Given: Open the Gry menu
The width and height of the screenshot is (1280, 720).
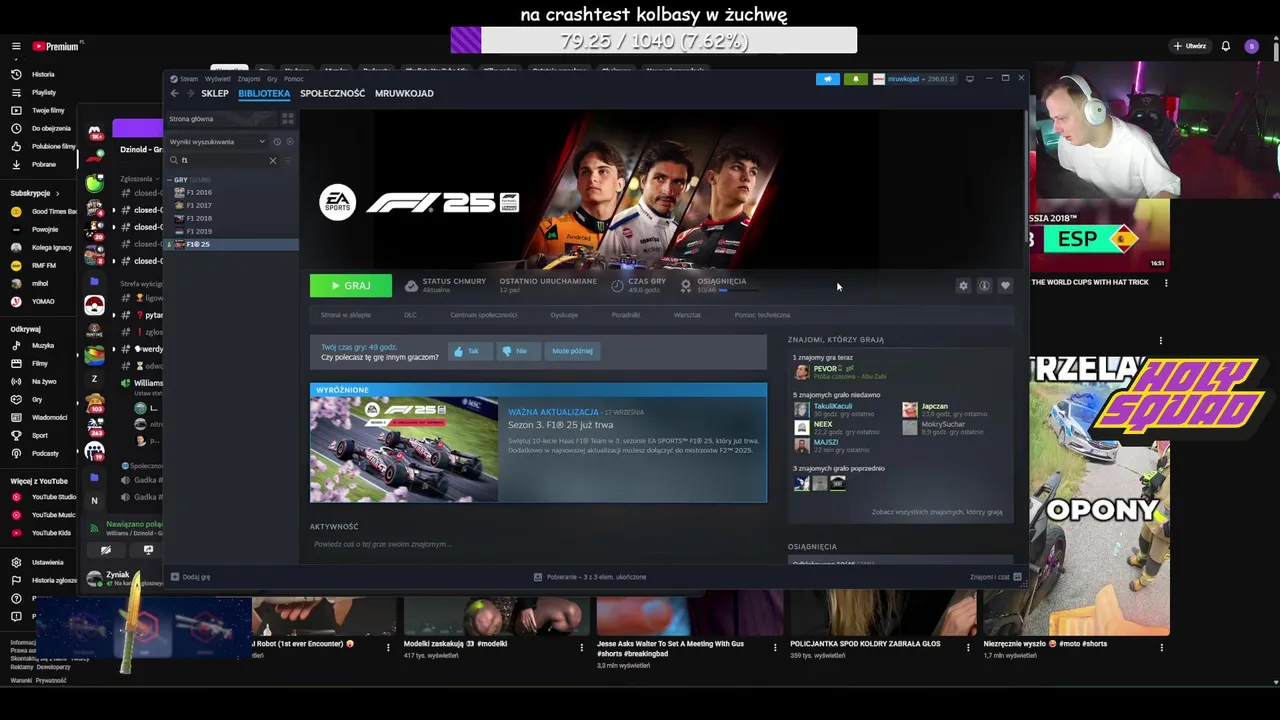Looking at the screenshot, I should point(272,79).
